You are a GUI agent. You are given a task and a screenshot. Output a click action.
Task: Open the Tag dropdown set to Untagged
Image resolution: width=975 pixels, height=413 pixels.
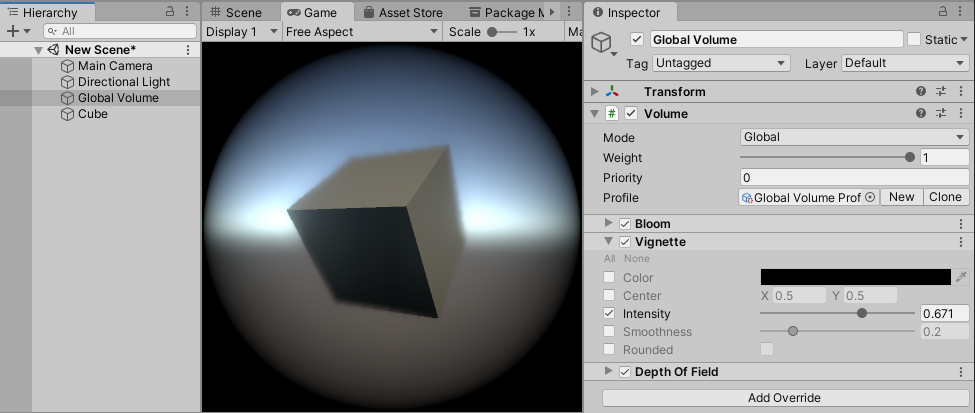[x=722, y=63]
